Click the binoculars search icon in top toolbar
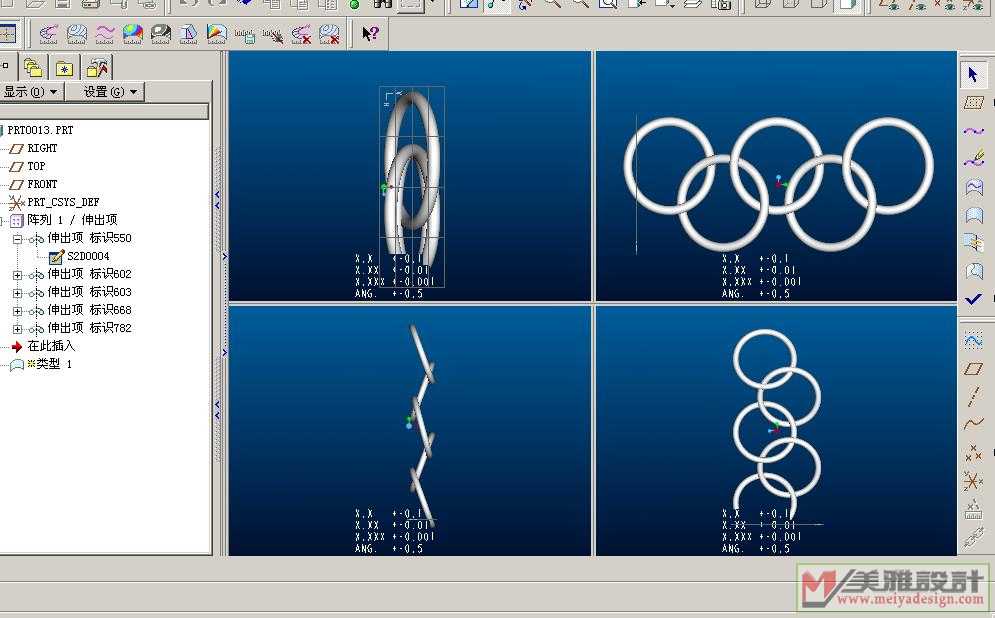This screenshot has height=618, width=995. coord(383,4)
